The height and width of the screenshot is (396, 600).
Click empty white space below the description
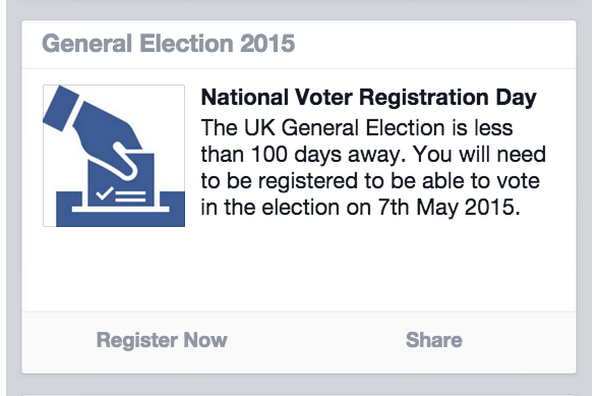(298, 270)
